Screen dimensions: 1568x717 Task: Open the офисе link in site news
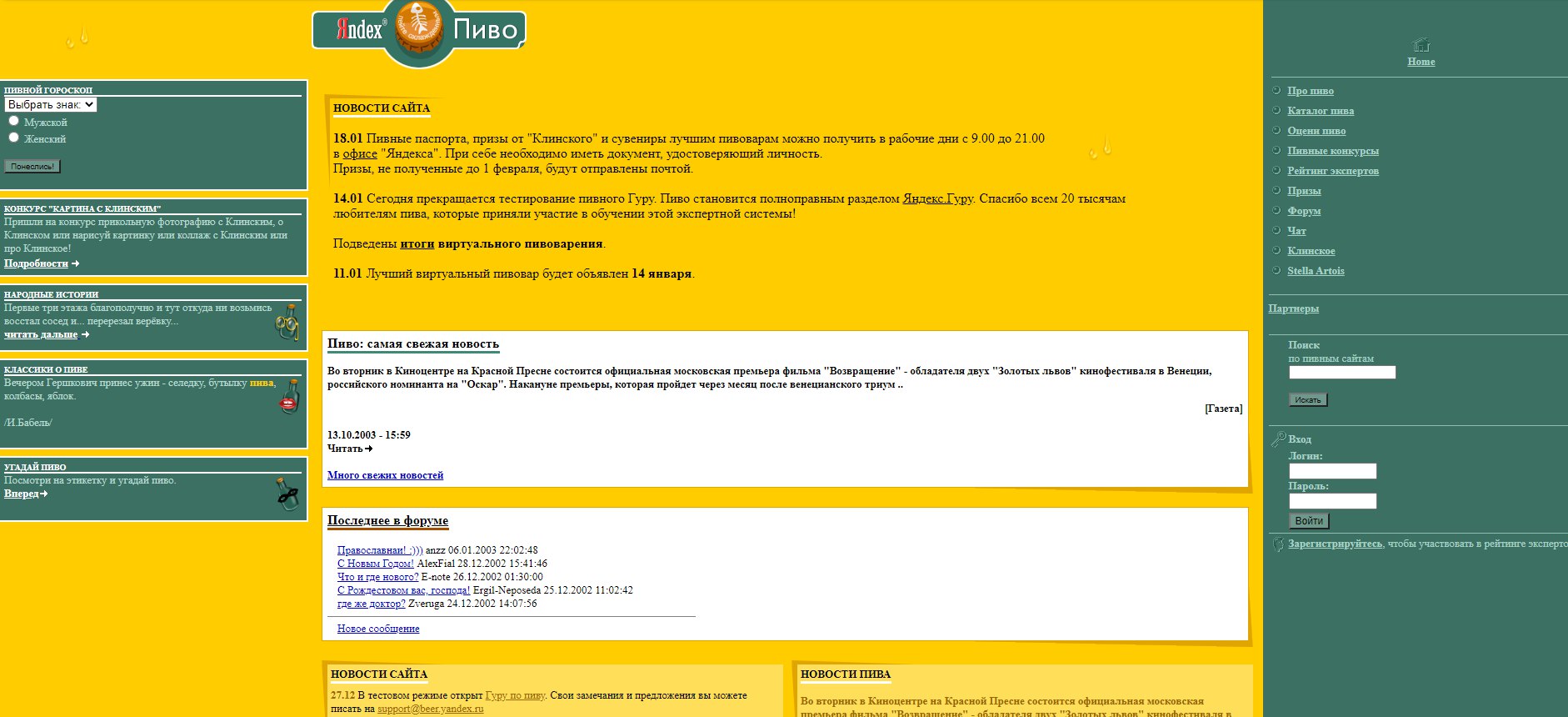tap(360, 153)
